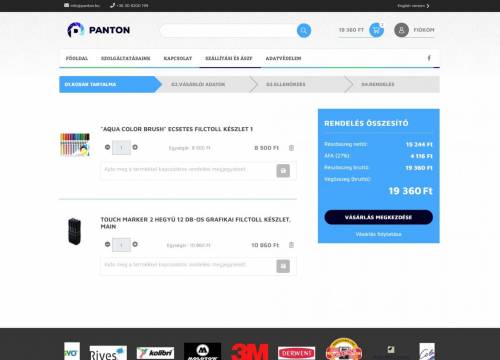Click the blue search magnifier button
This screenshot has height=360, width=500.
[x=304, y=31]
